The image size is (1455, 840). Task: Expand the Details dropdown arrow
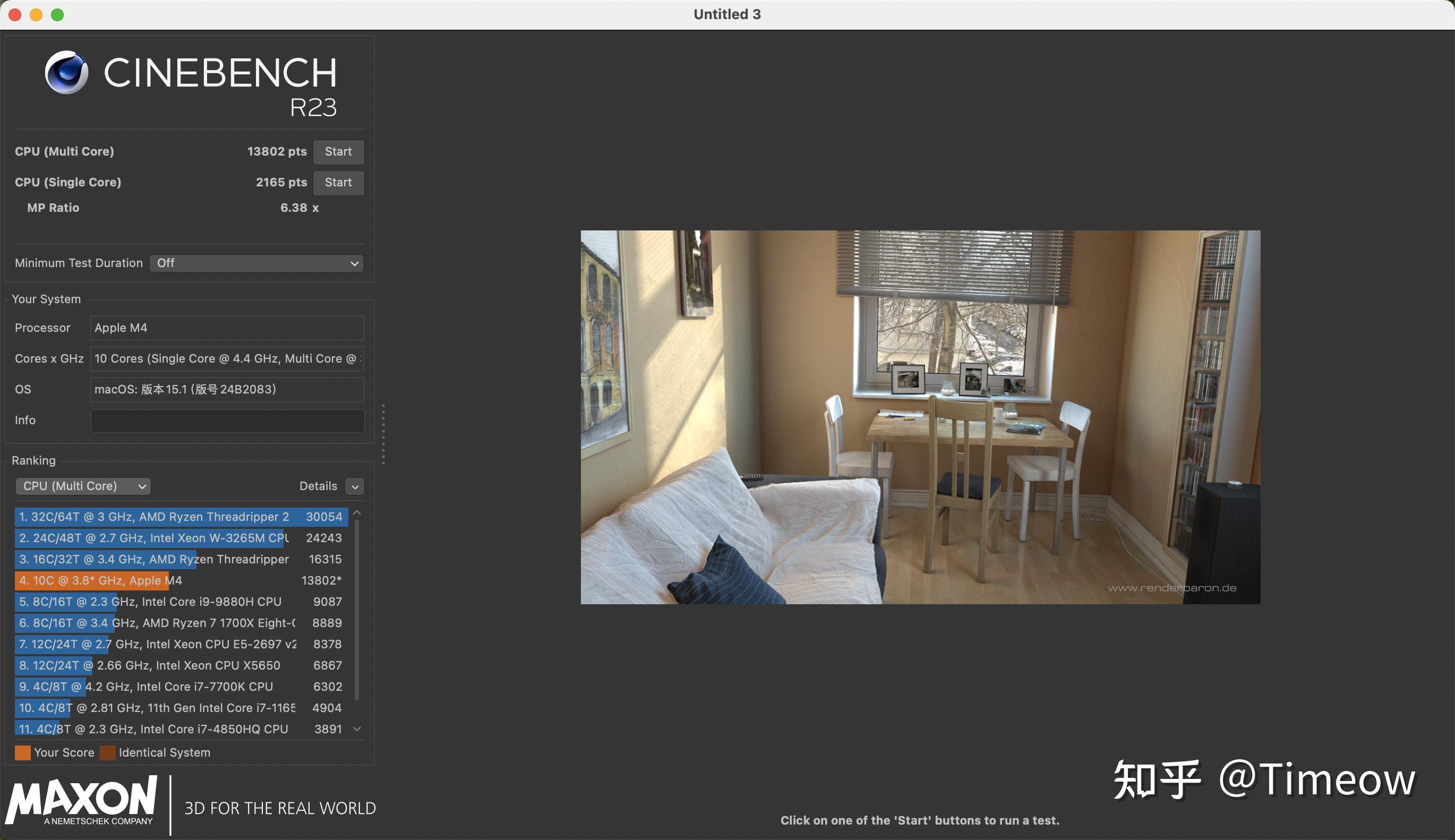[355, 486]
